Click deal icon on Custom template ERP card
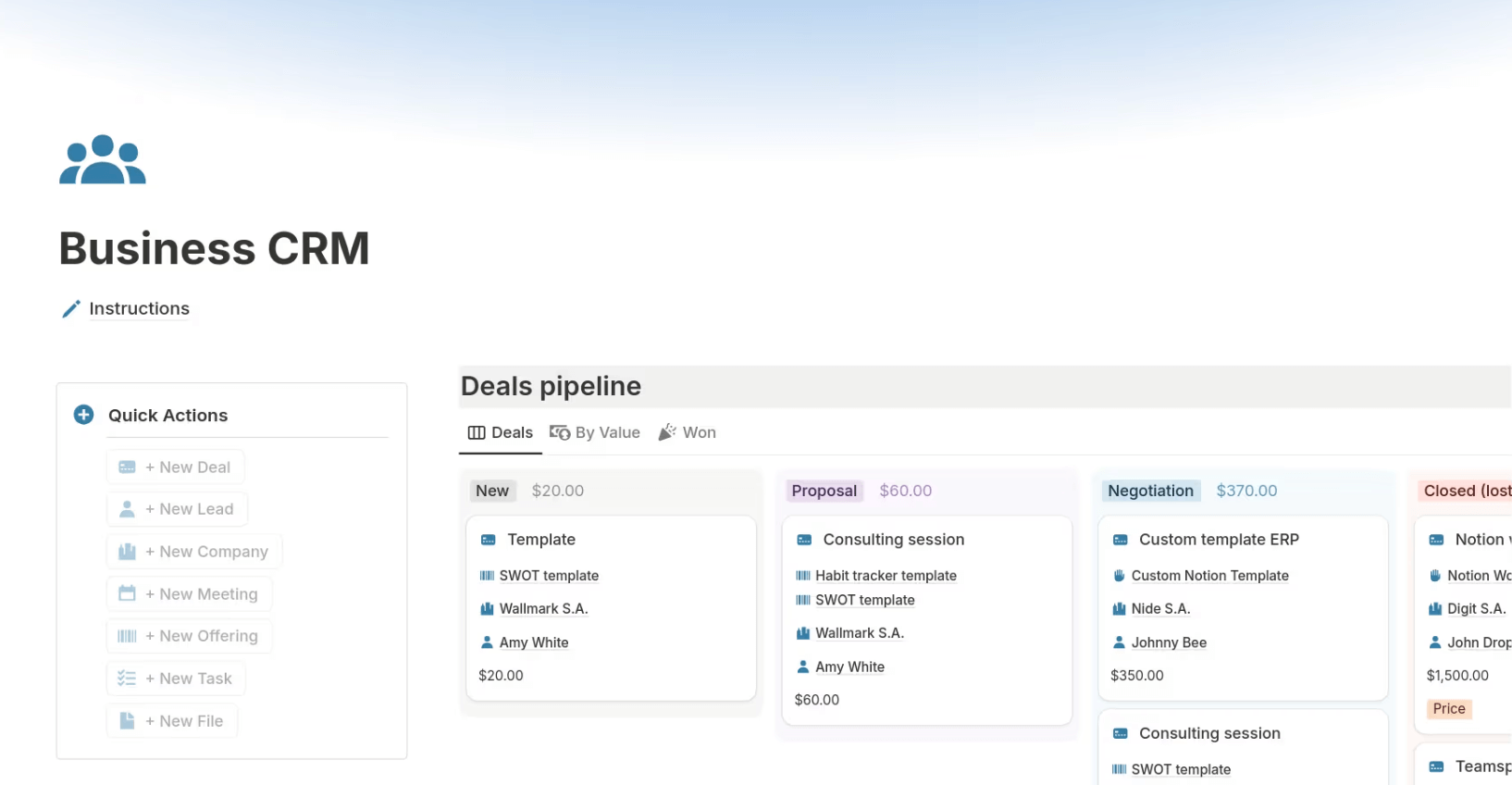 (x=1121, y=540)
